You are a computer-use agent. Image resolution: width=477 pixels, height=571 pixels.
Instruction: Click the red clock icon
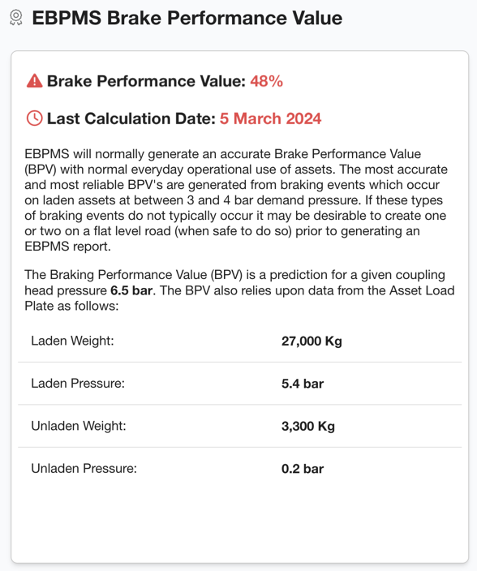pos(35,118)
